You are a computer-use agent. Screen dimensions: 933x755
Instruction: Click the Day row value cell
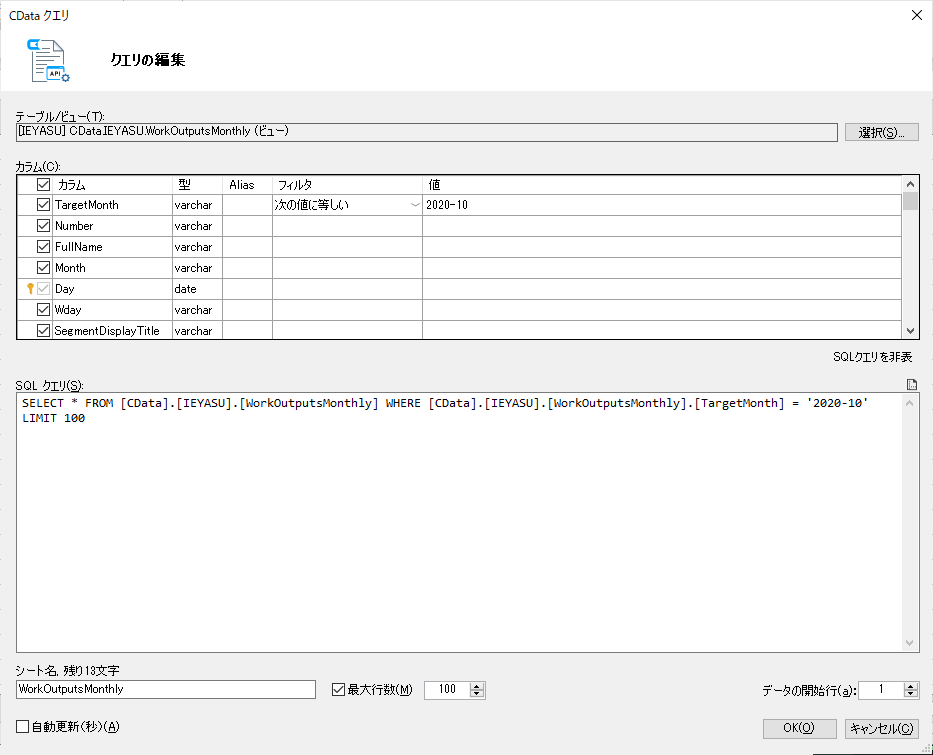662,289
